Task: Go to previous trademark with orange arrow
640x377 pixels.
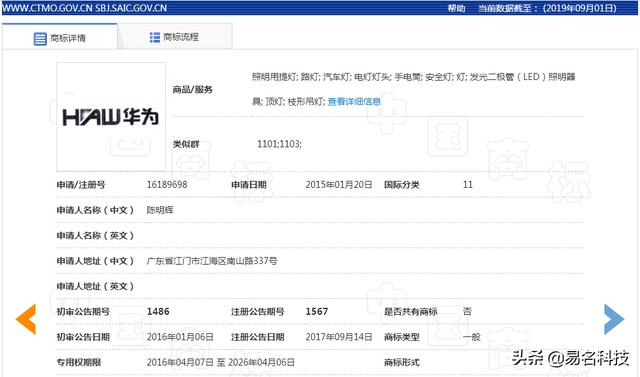Action: click(x=26, y=319)
